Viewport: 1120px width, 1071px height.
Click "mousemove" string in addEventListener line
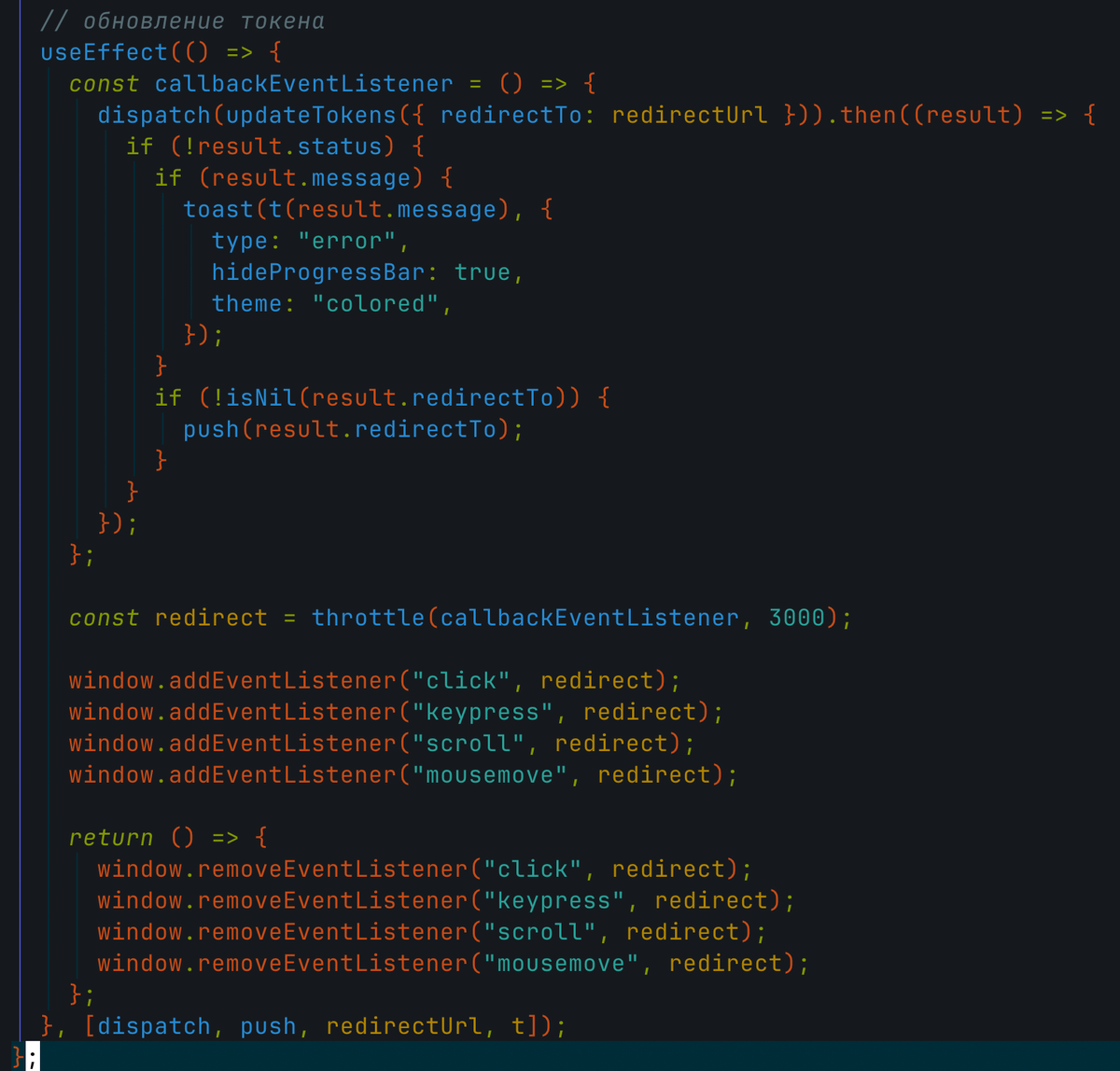click(490, 774)
